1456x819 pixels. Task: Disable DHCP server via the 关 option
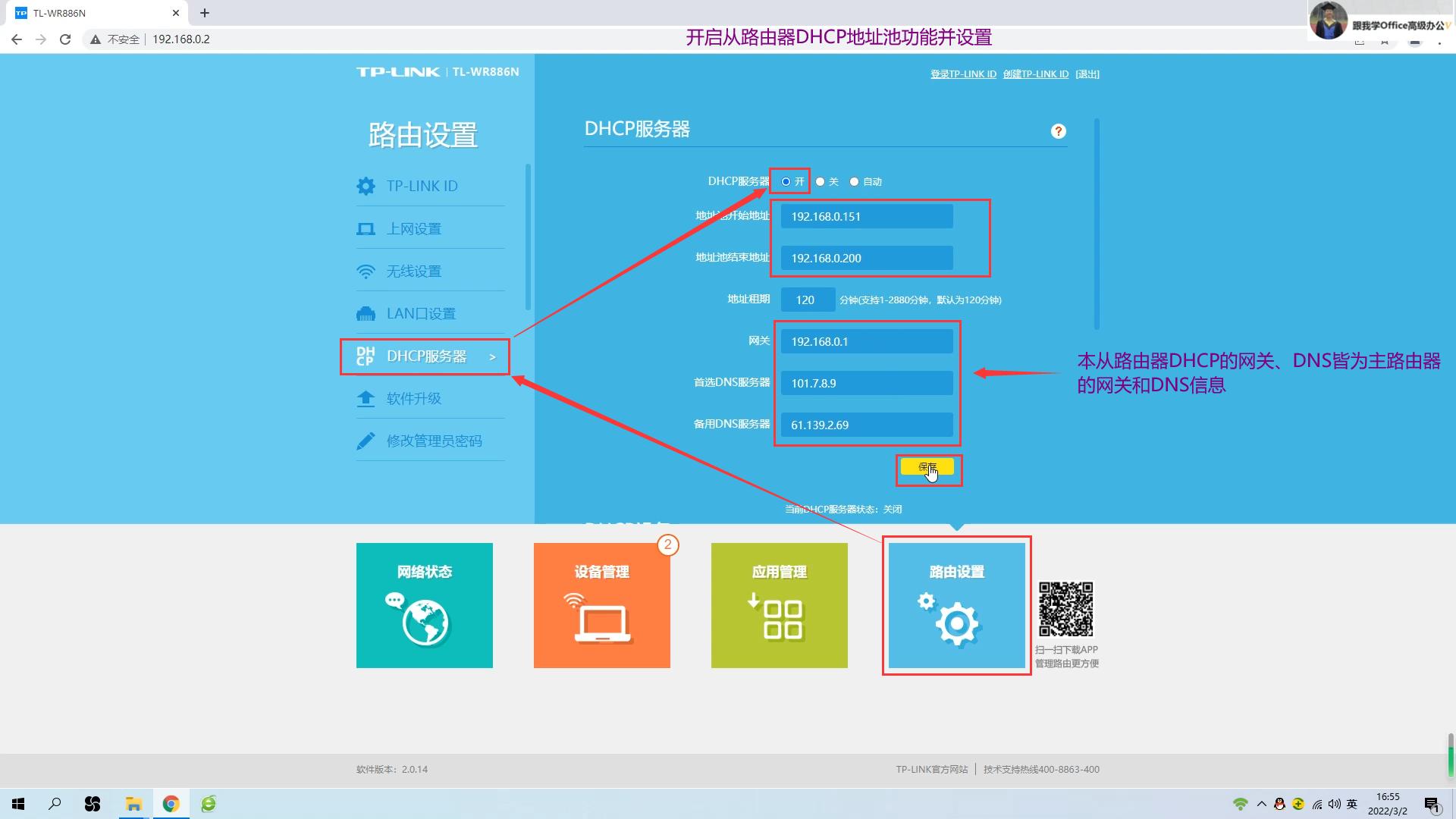coord(820,181)
